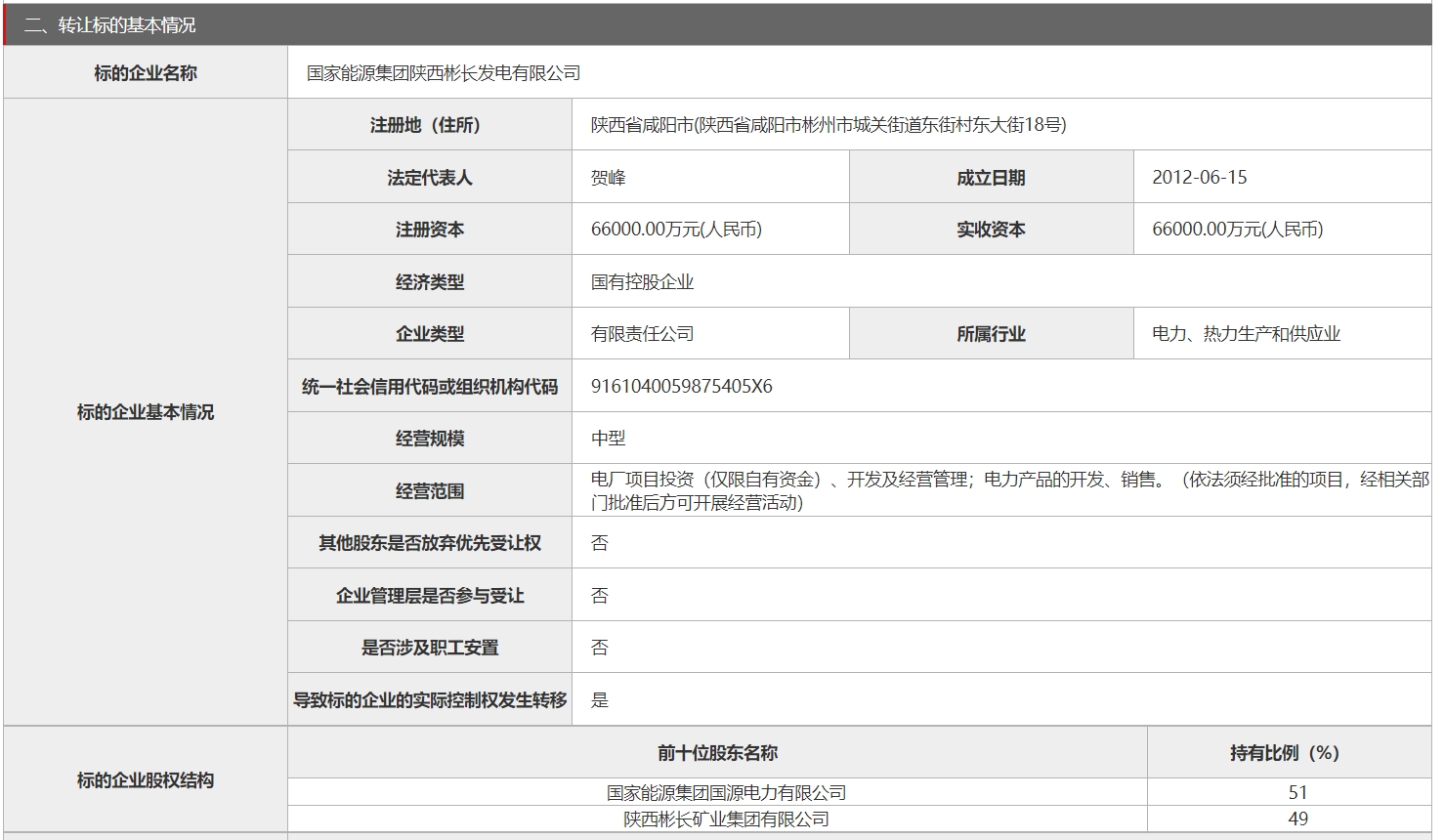The height and width of the screenshot is (840, 1445).
Task: Click the label 法定代表人
Action: [430, 177]
